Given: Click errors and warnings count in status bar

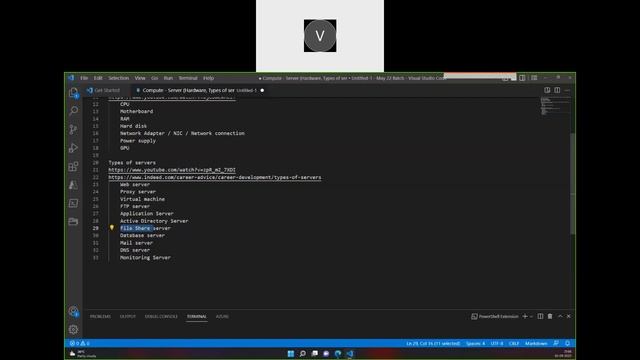Looking at the screenshot, I should (x=80, y=343).
